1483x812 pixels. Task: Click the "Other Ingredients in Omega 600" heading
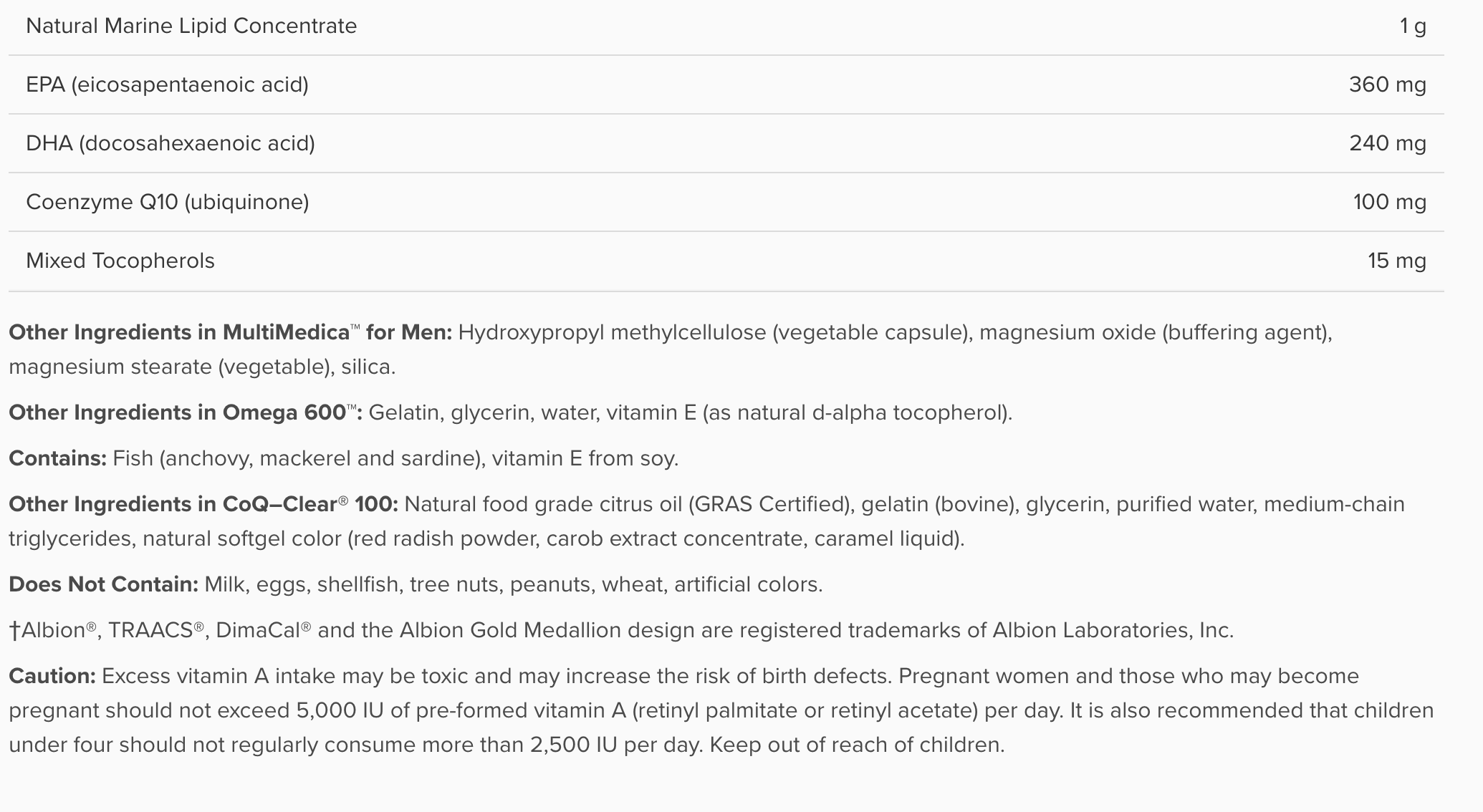point(185,413)
